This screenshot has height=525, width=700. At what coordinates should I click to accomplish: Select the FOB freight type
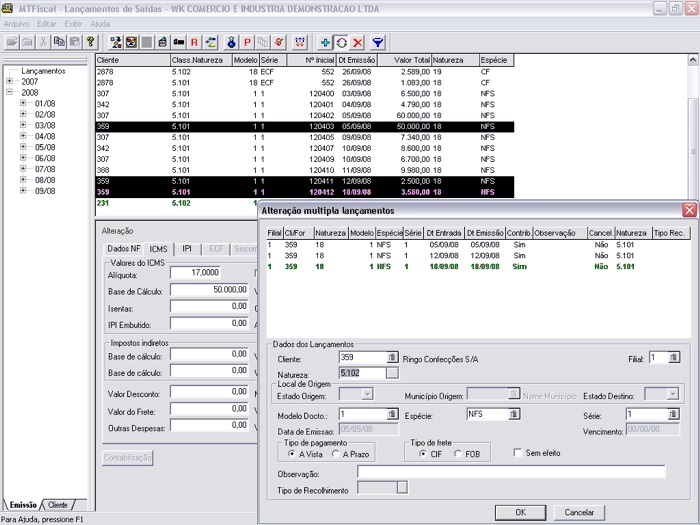(x=458, y=454)
